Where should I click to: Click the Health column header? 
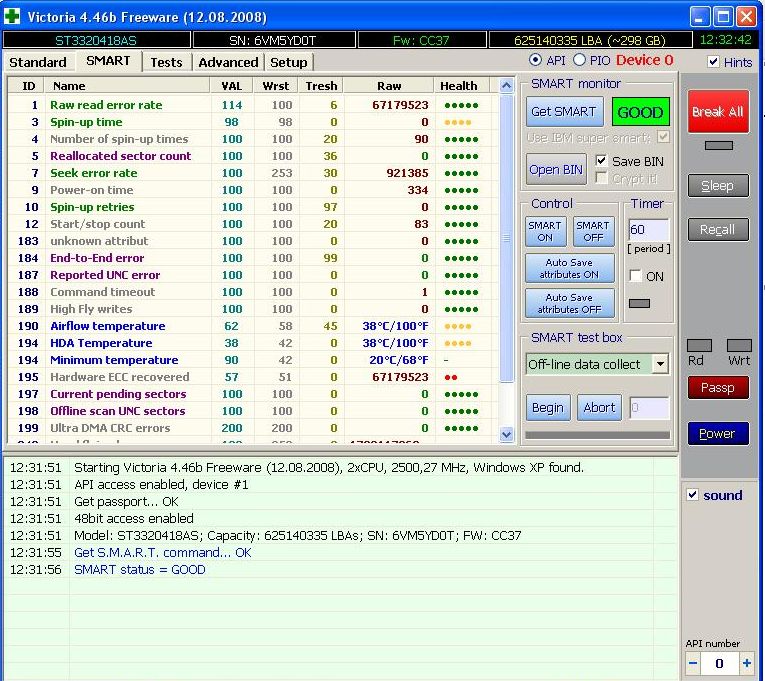(461, 86)
